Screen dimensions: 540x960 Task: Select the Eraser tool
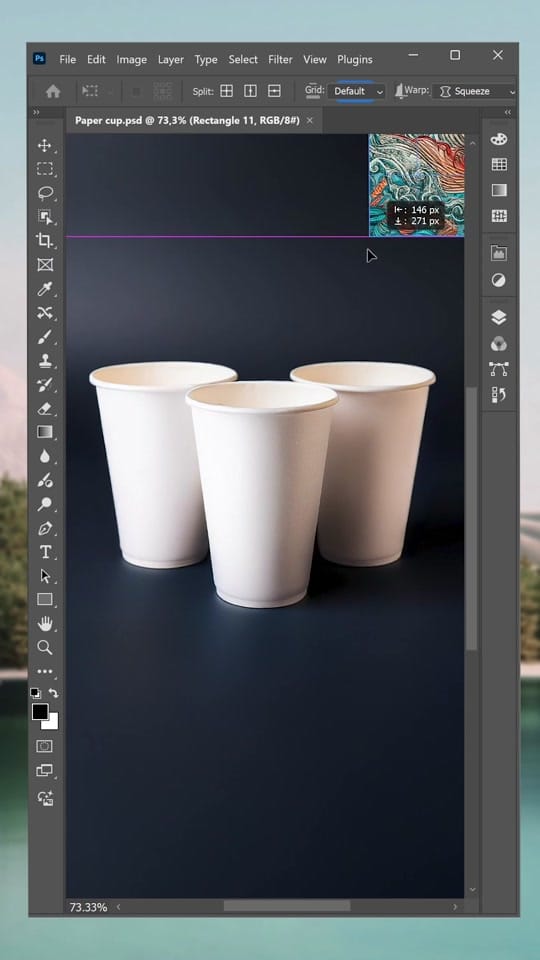click(45, 409)
